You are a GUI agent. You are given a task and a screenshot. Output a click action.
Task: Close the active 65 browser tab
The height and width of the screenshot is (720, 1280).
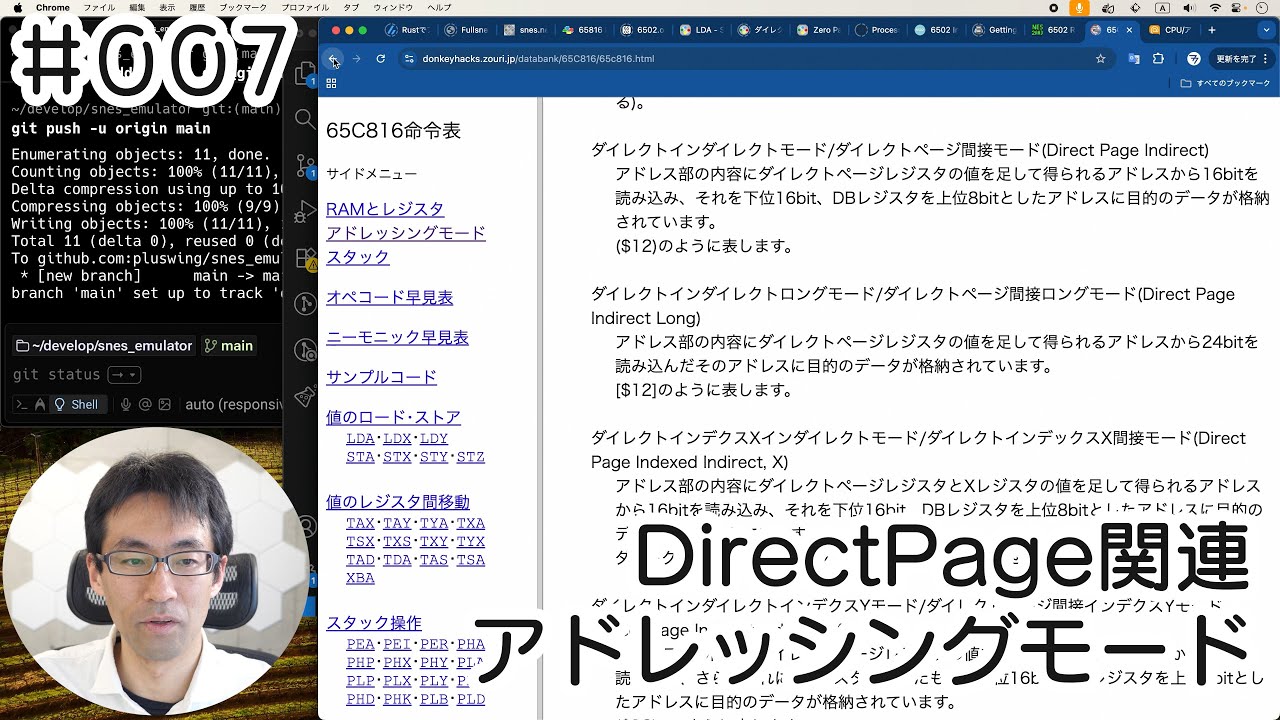1130,30
